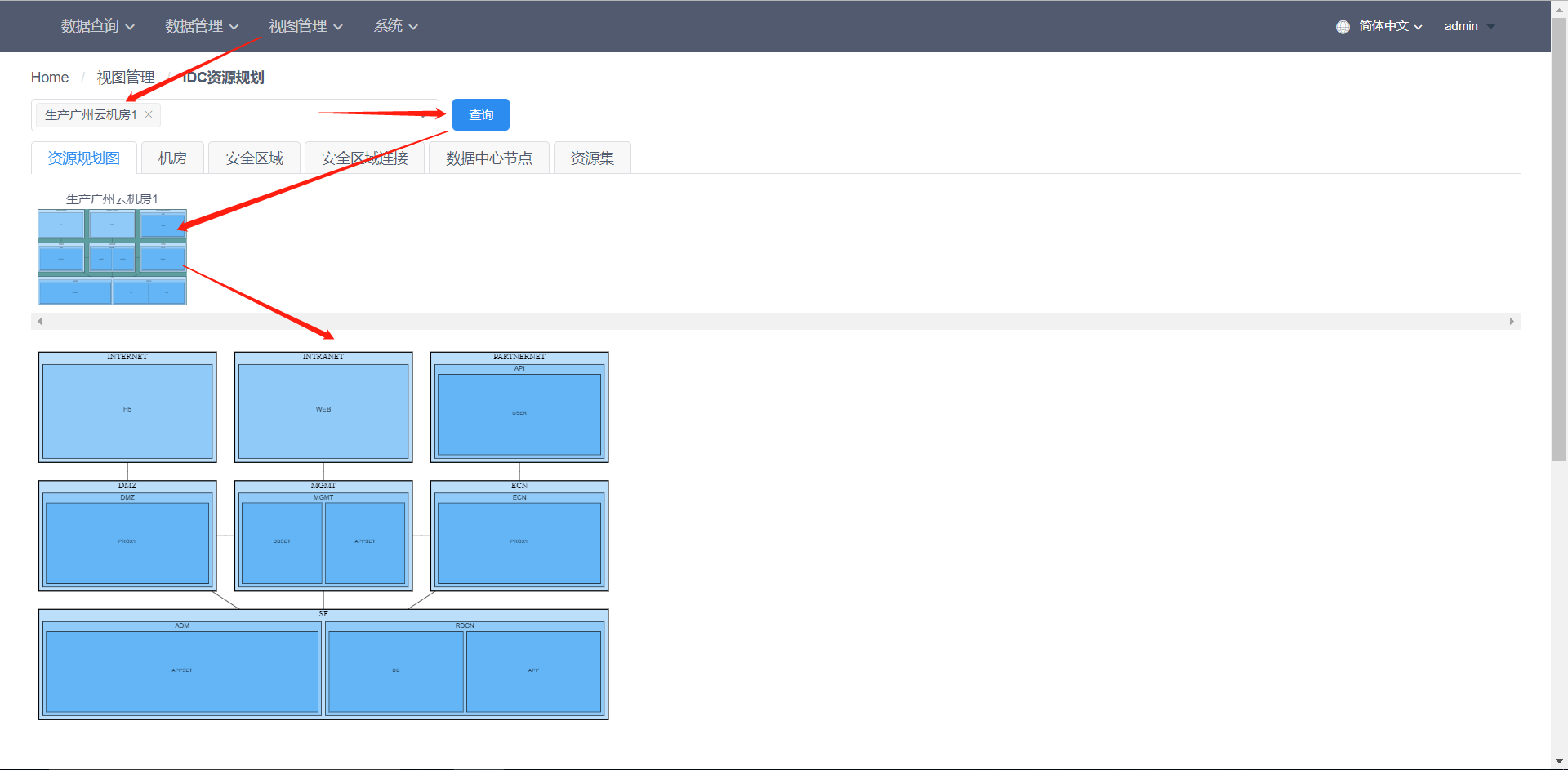Expand the 系统 menu

click(395, 26)
